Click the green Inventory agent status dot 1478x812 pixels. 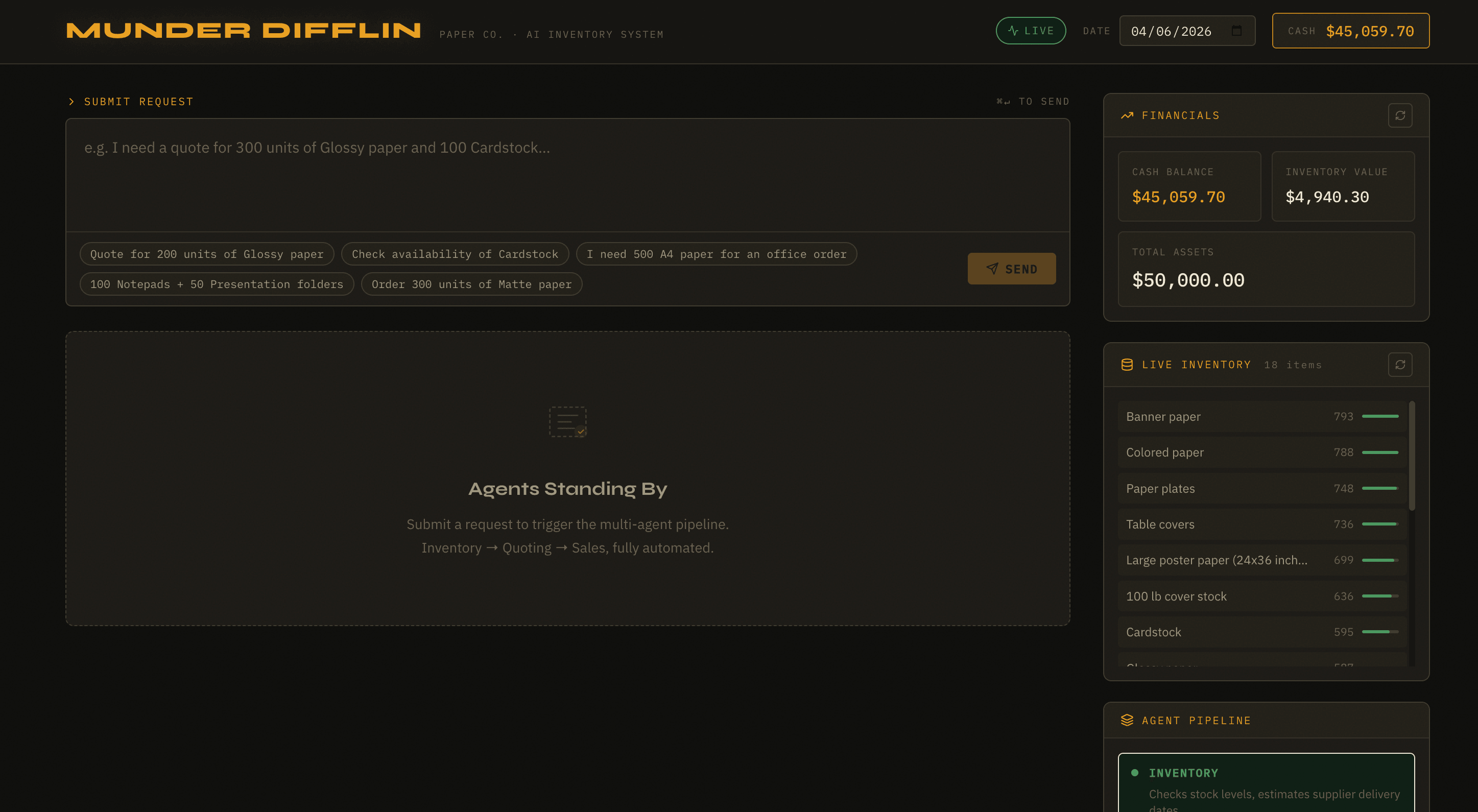1134,772
